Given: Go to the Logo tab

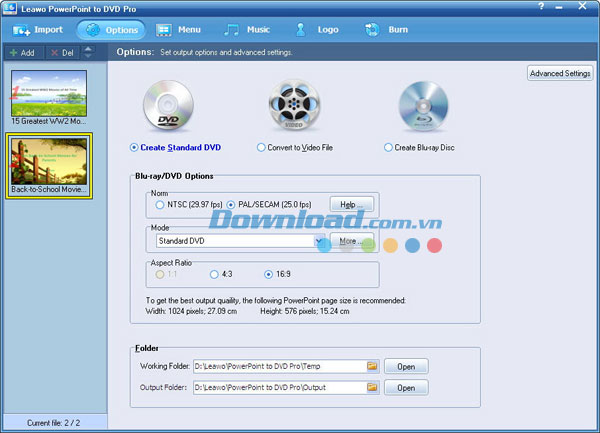Looking at the screenshot, I should 317,30.
